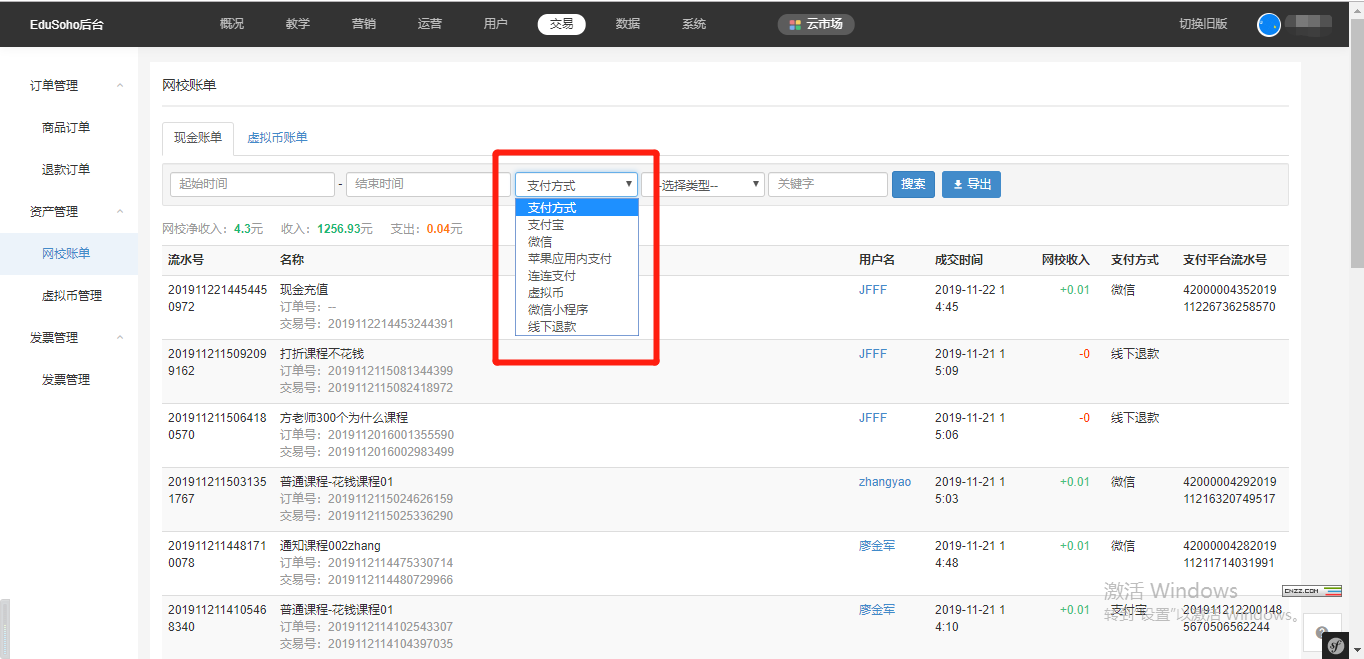
Task: Switch to the 虚拟币账单 tab
Action: coord(277,138)
